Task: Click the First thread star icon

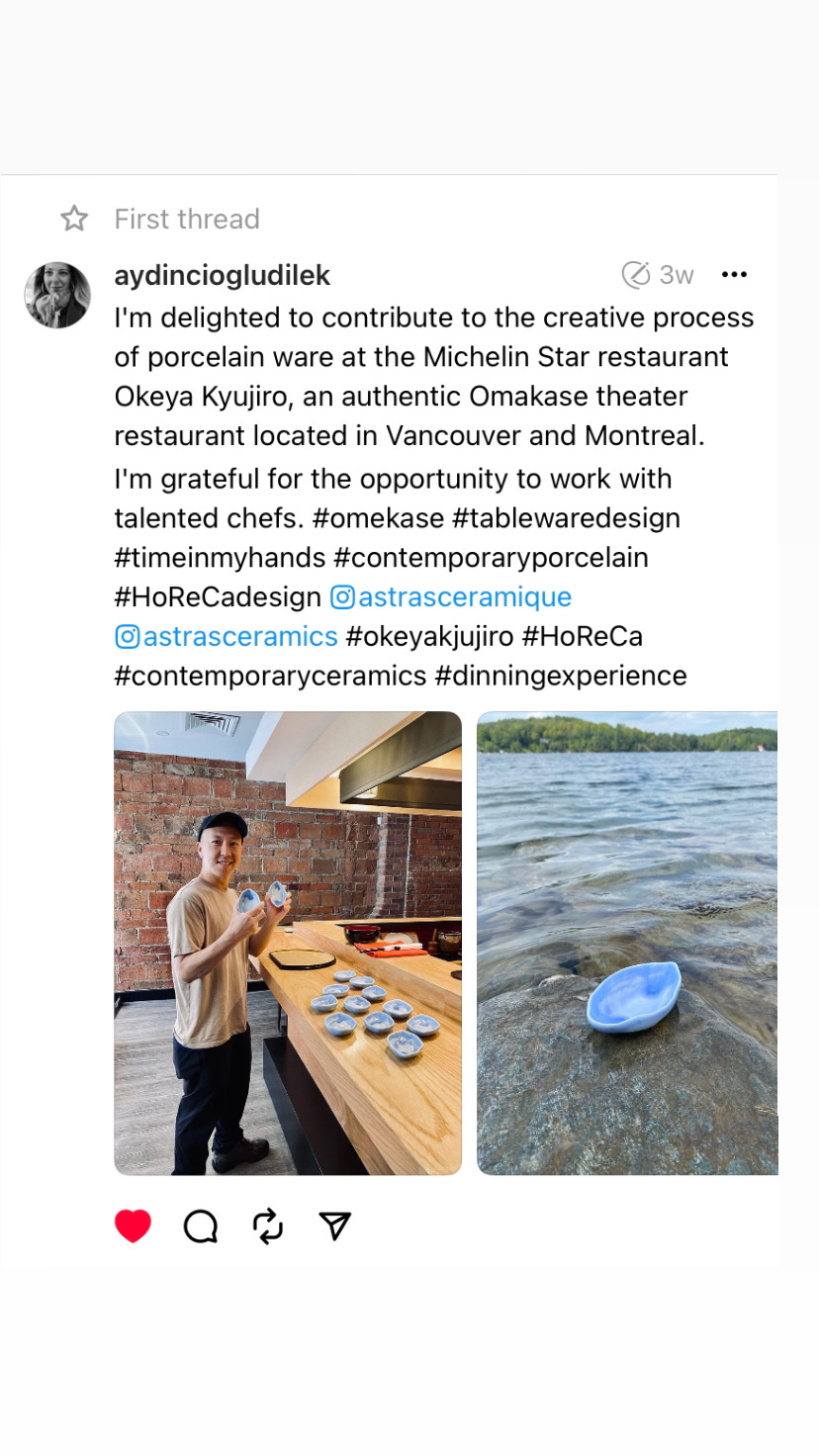Action: click(x=74, y=219)
